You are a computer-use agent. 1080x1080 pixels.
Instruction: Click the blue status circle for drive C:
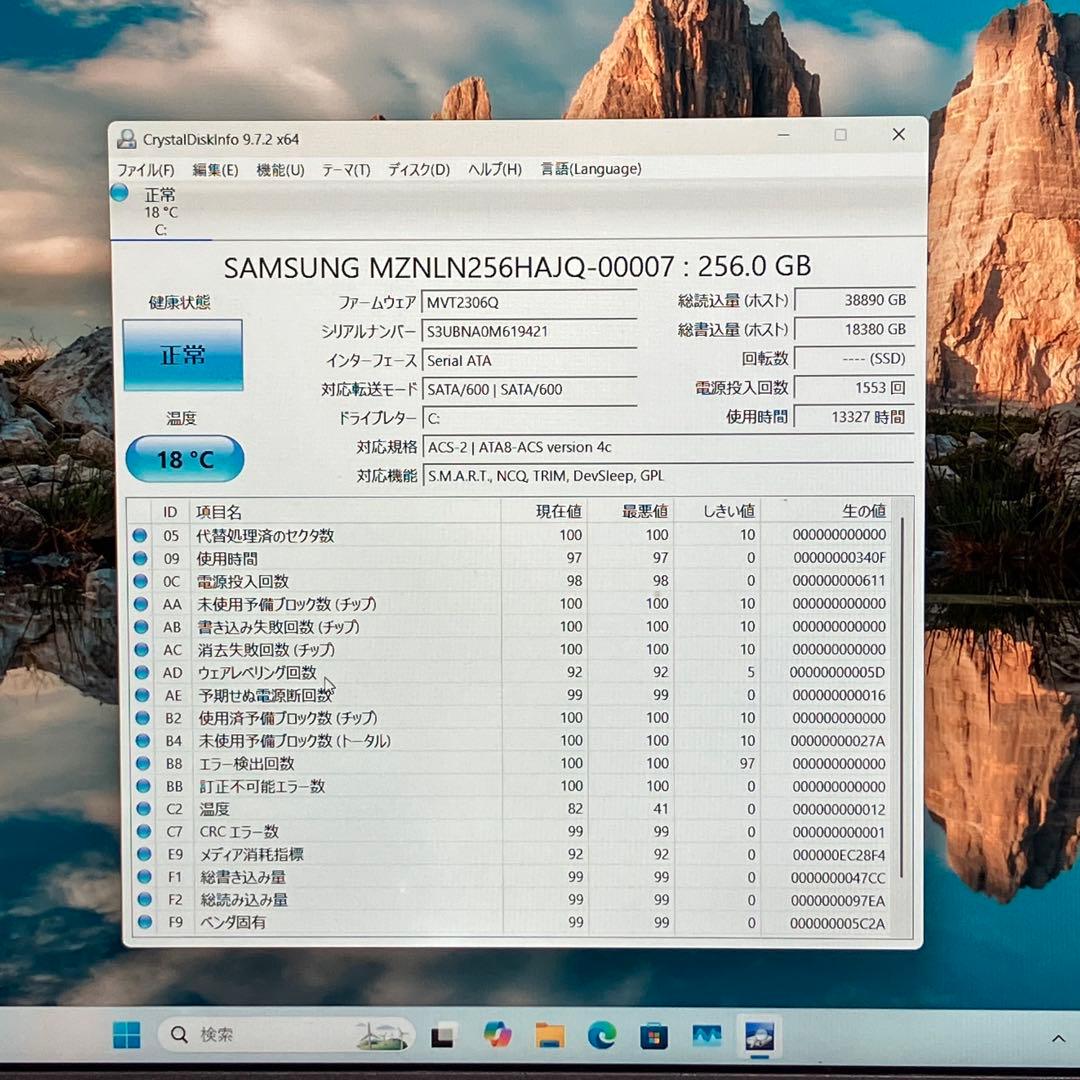tap(120, 193)
